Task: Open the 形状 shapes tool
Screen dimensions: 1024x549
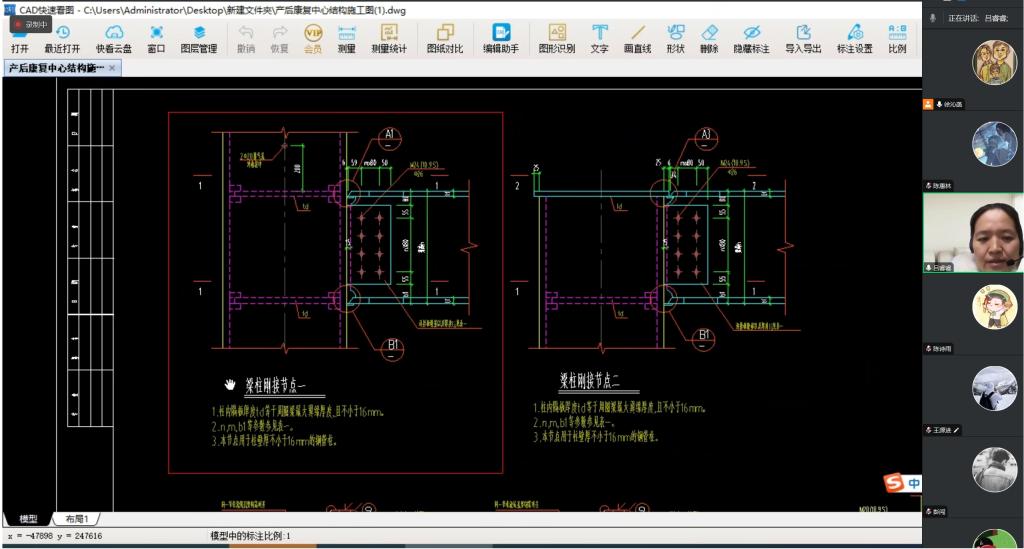Action: (675, 38)
